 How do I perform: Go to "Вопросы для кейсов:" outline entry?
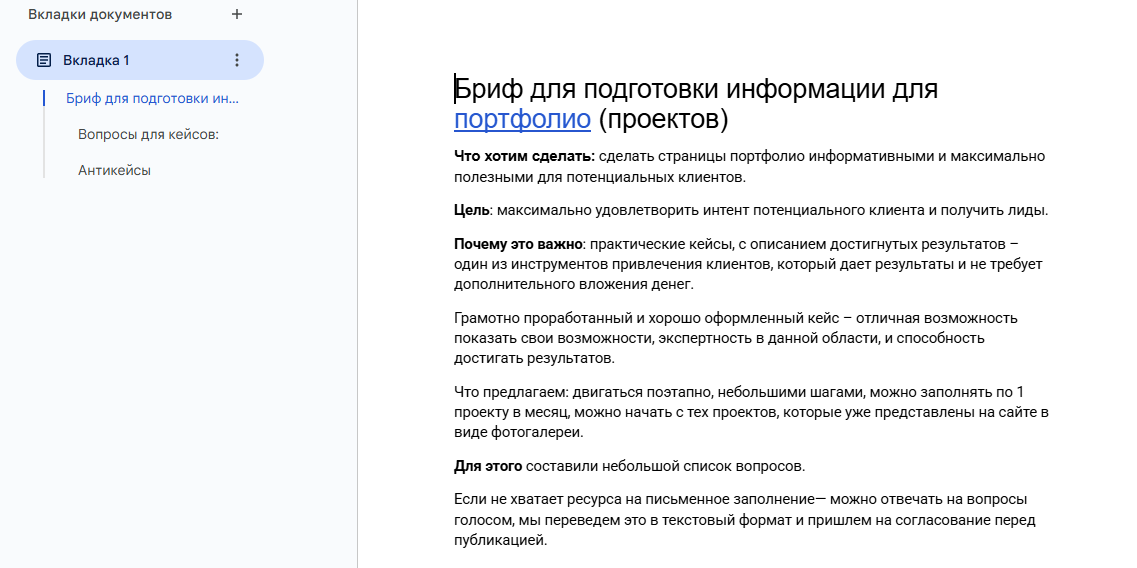[x=148, y=134]
